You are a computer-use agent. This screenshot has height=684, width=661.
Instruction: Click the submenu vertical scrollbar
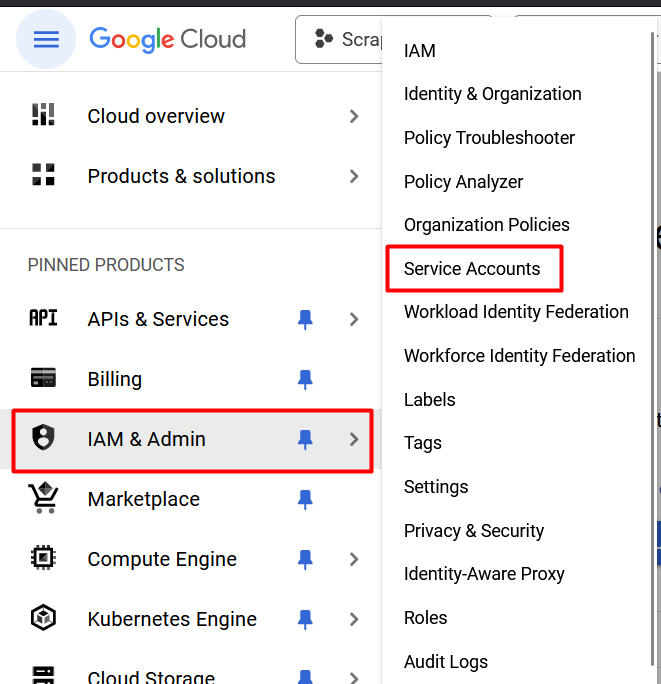coord(653,349)
